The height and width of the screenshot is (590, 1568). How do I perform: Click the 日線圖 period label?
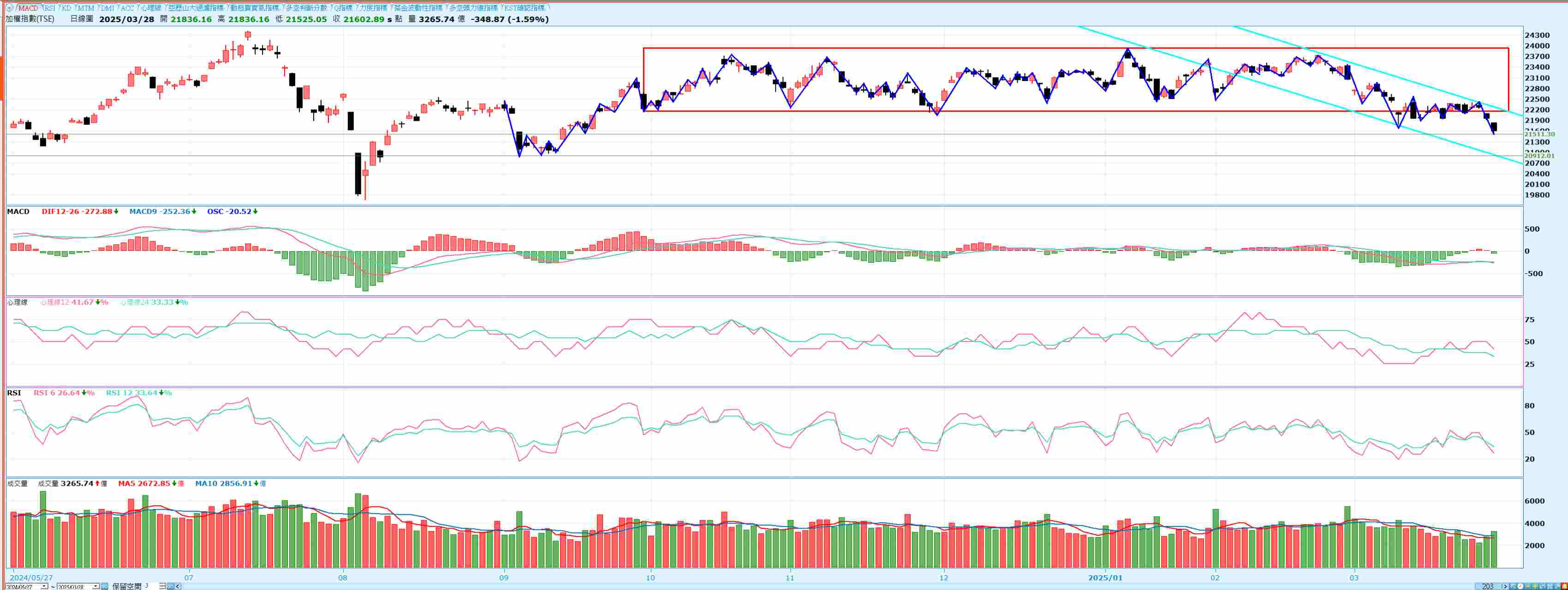(82, 19)
